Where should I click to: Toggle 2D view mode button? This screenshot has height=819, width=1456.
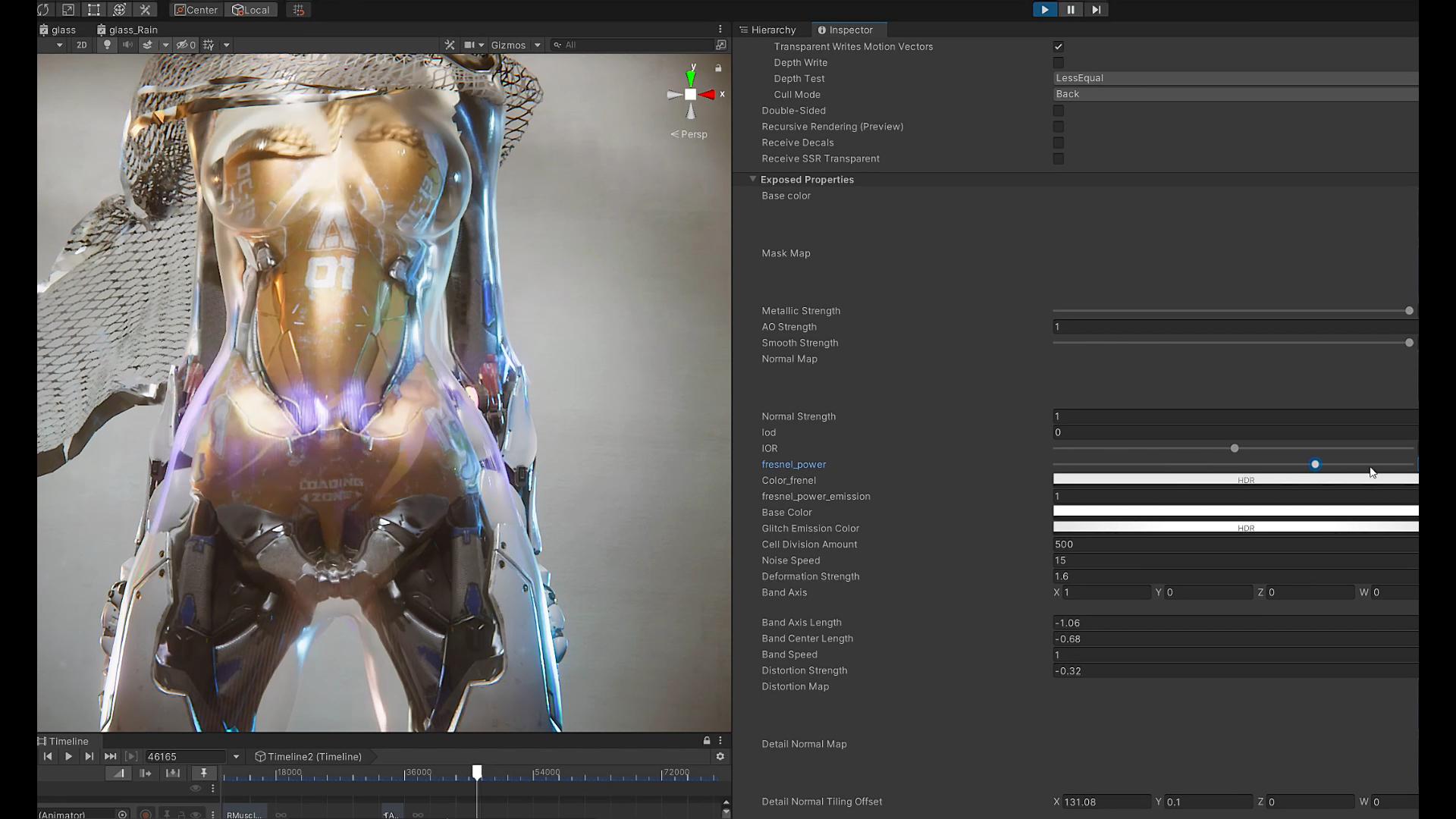82,45
